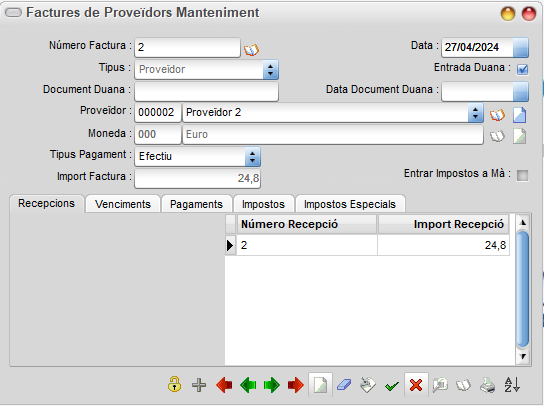This screenshot has height=406, width=544.
Task: Open the Data calendar dropdown button
Action: pos(520,48)
